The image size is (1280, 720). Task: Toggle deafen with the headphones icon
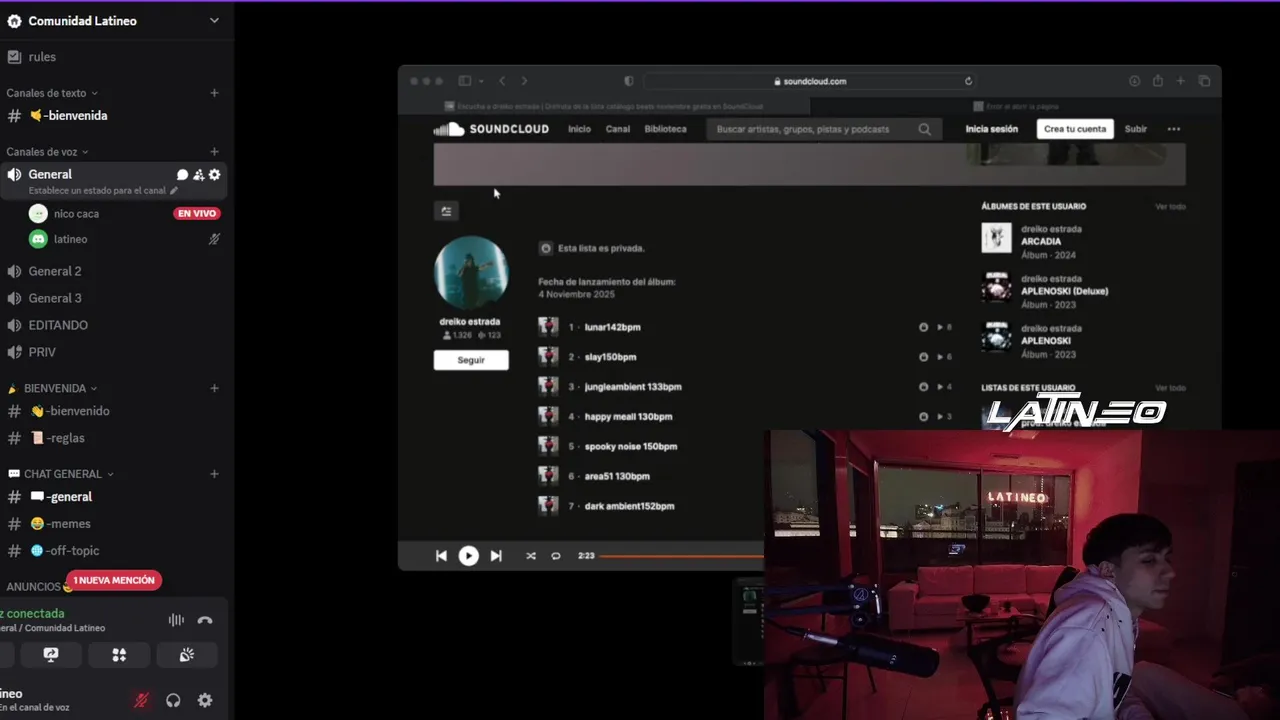[173, 700]
